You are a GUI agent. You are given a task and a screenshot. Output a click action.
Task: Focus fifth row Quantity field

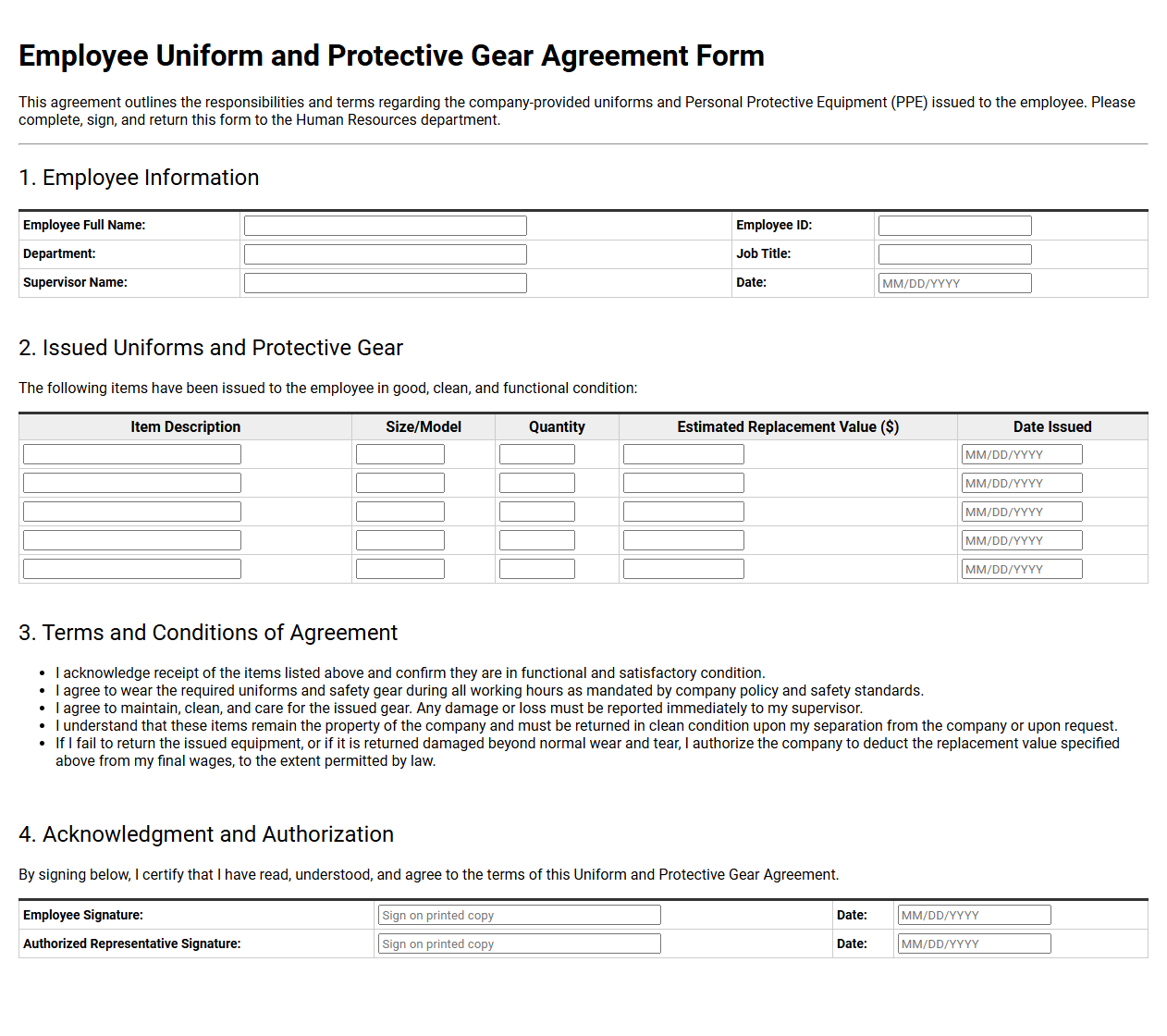(537, 569)
